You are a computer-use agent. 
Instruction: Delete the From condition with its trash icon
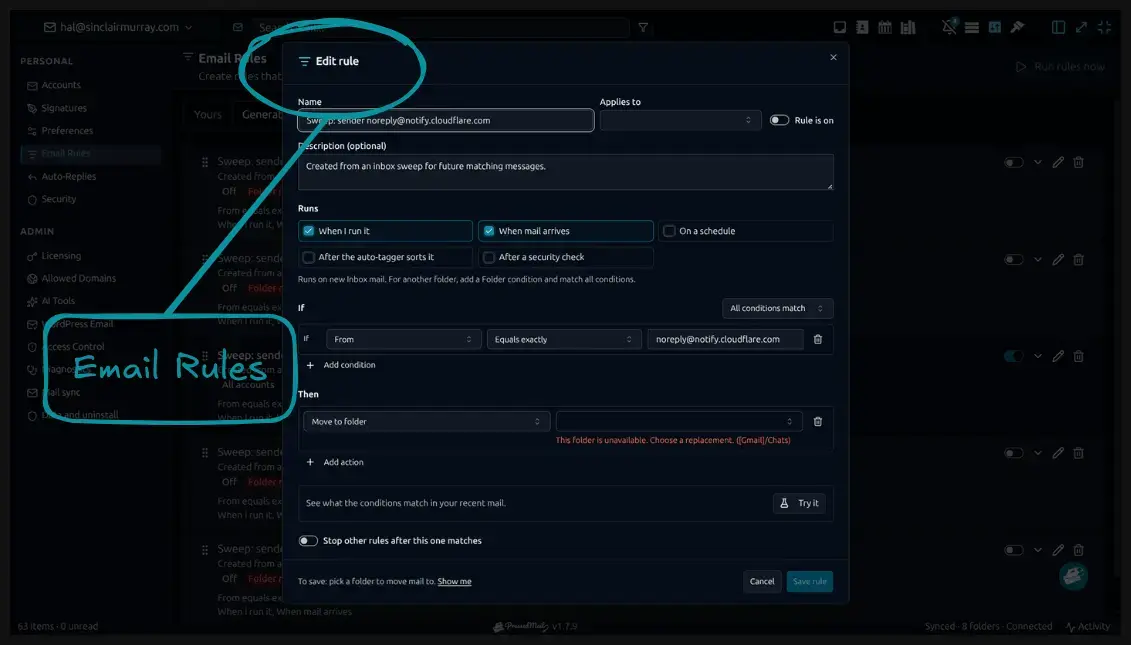[x=817, y=339]
